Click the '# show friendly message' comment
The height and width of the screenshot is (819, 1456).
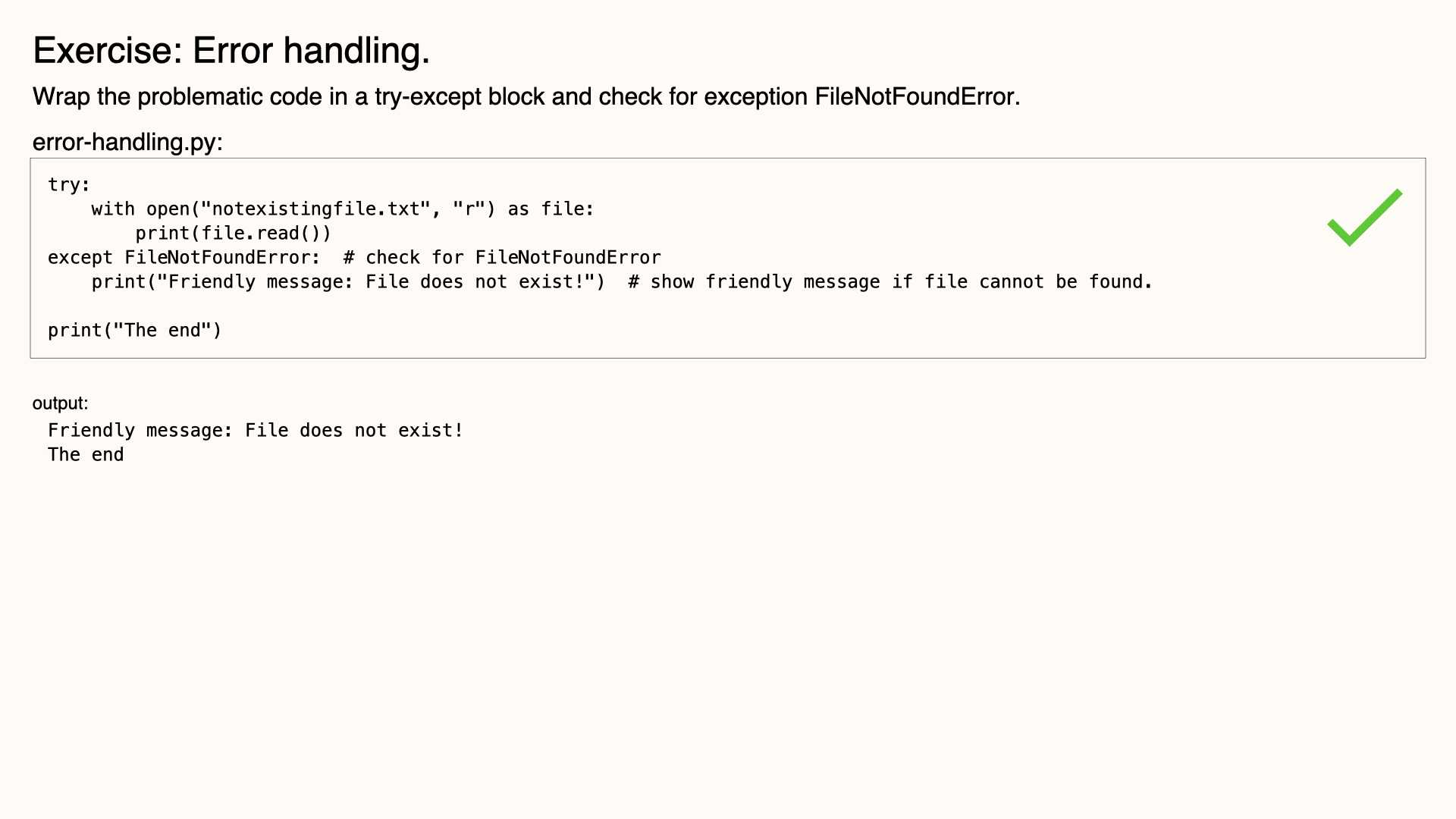(x=890, y=281)
